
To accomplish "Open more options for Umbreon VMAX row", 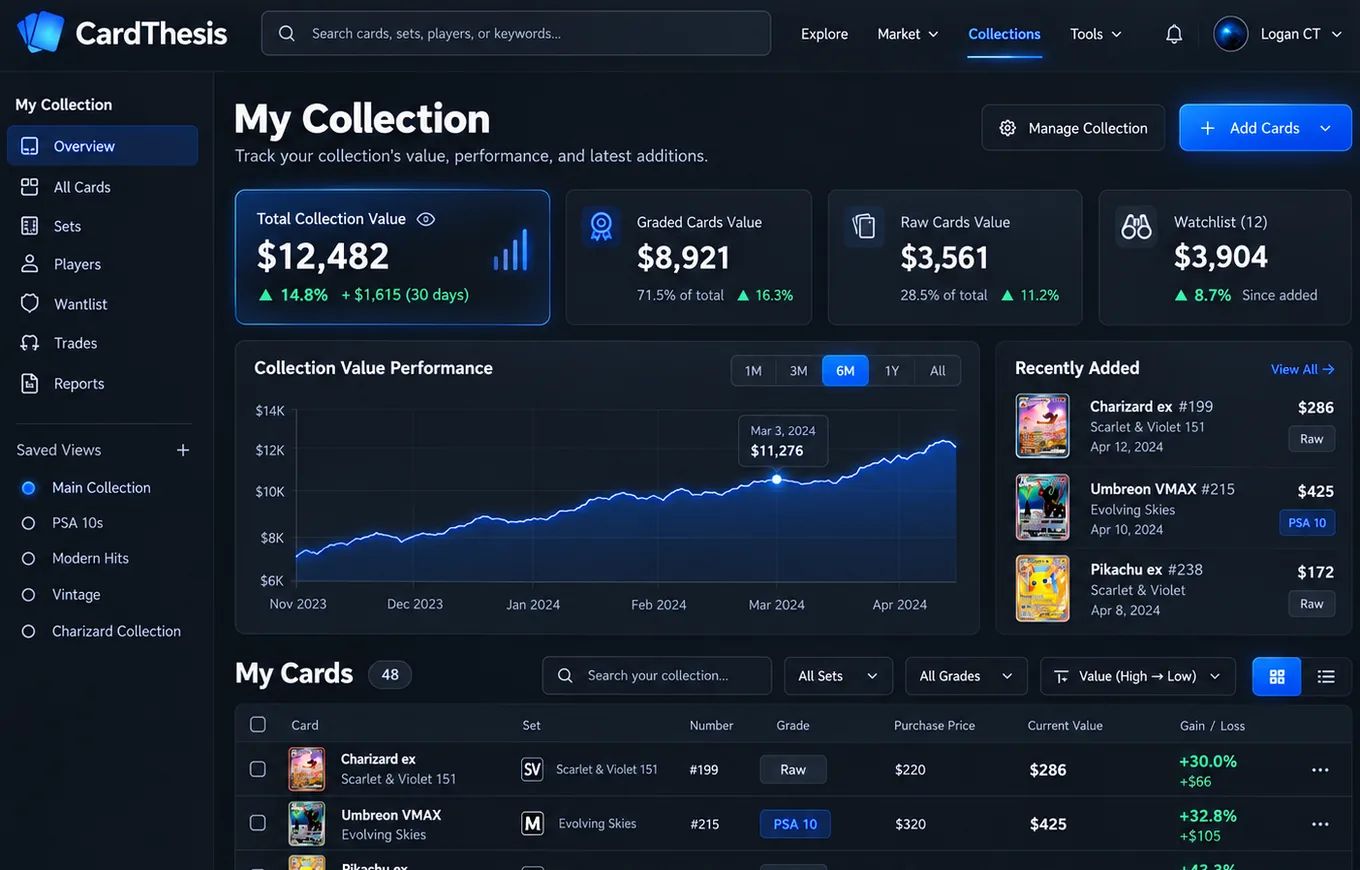I will point(1320,824).
